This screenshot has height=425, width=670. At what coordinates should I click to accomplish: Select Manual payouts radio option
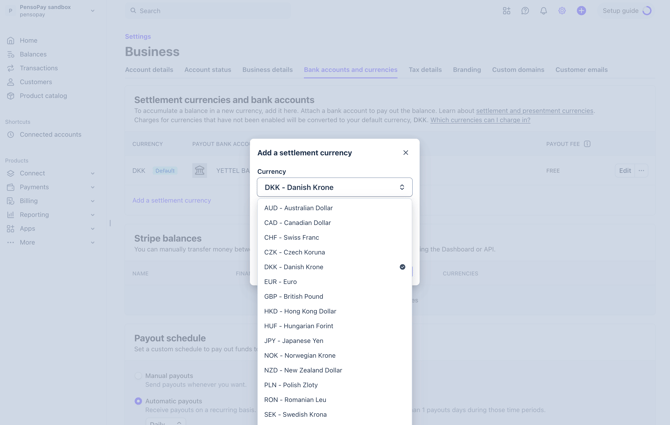[138, 376]
